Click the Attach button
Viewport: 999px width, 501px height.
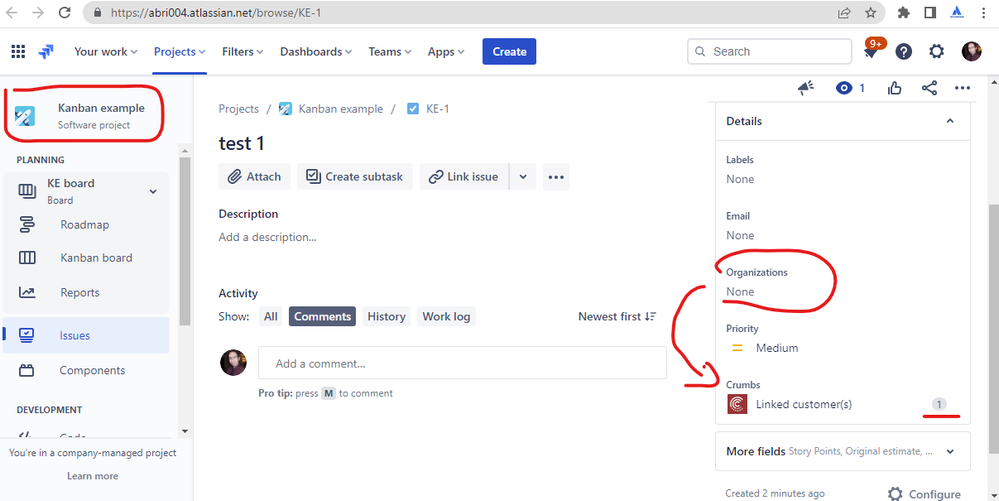click(254, 177)
